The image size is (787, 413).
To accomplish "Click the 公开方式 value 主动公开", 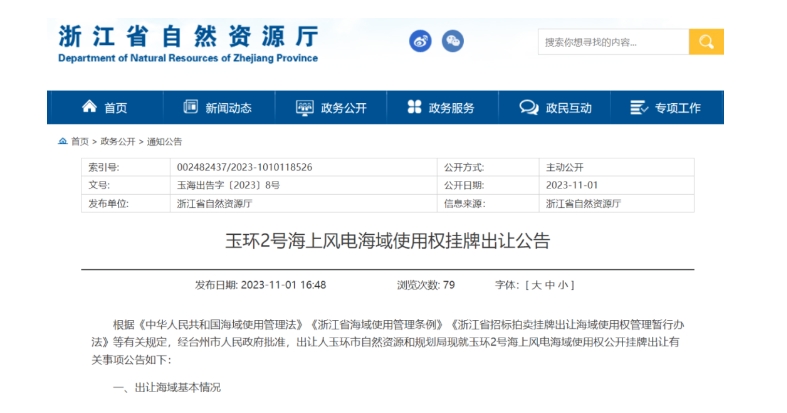I will tap(565, 167).
